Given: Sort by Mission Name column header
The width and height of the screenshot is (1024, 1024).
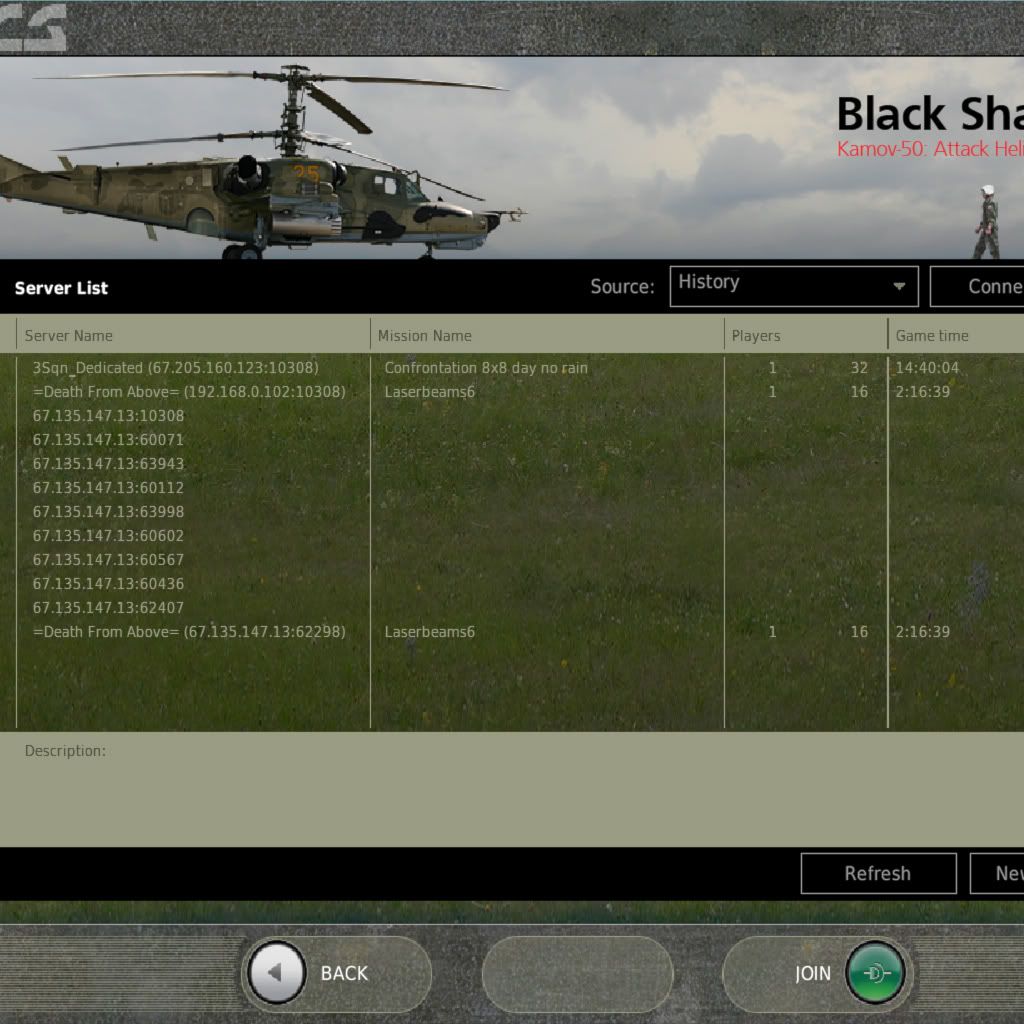Looking at the screenshot, I should click(424, 336).
